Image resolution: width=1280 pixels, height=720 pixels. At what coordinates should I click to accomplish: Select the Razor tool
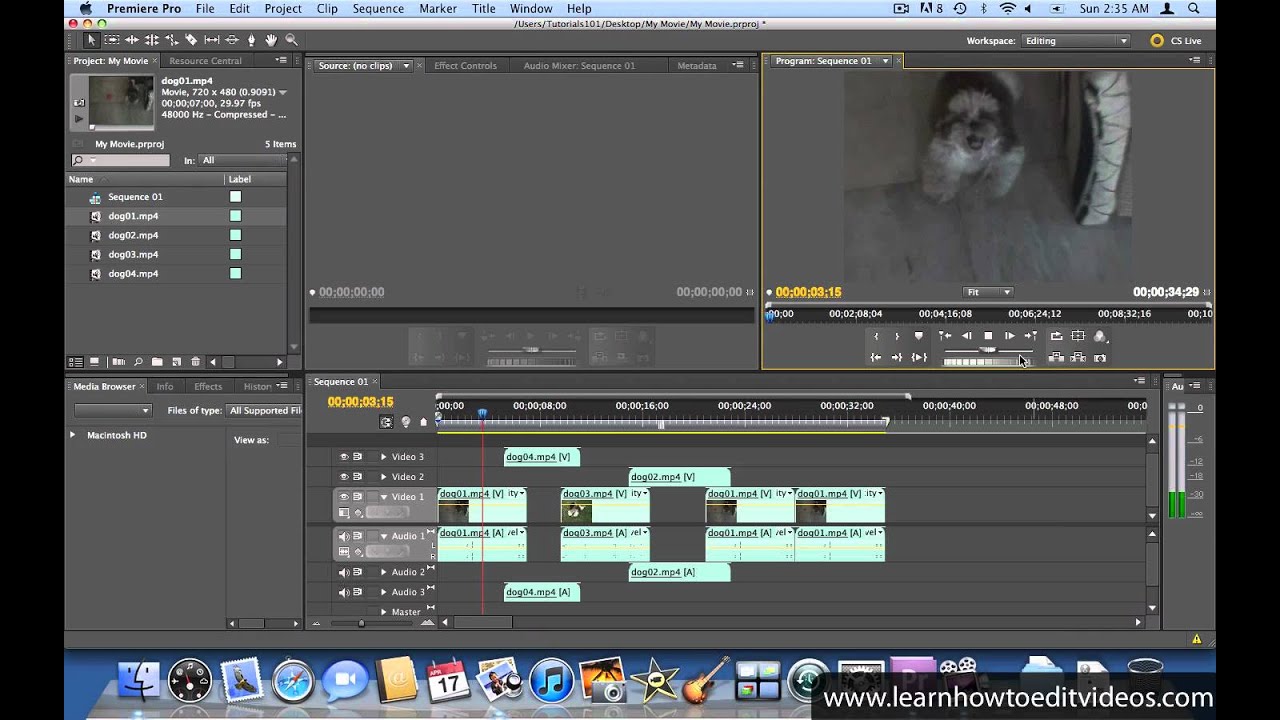[191, 40]
